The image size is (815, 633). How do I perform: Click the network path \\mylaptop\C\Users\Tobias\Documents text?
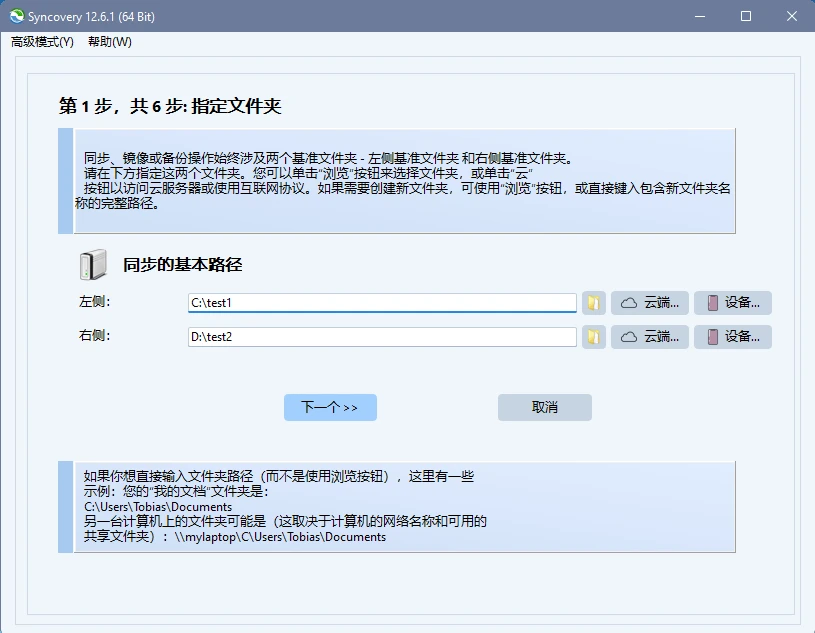280,537
